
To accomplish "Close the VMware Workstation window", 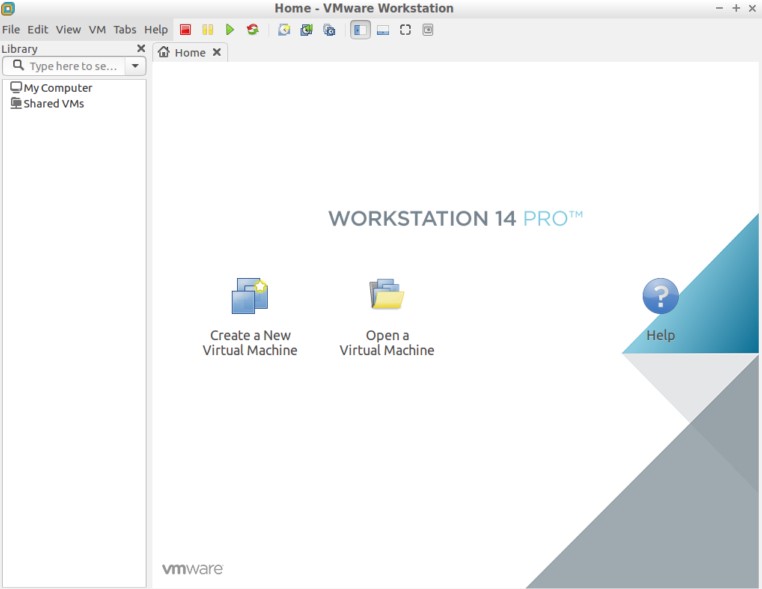I will pos(752,8).
